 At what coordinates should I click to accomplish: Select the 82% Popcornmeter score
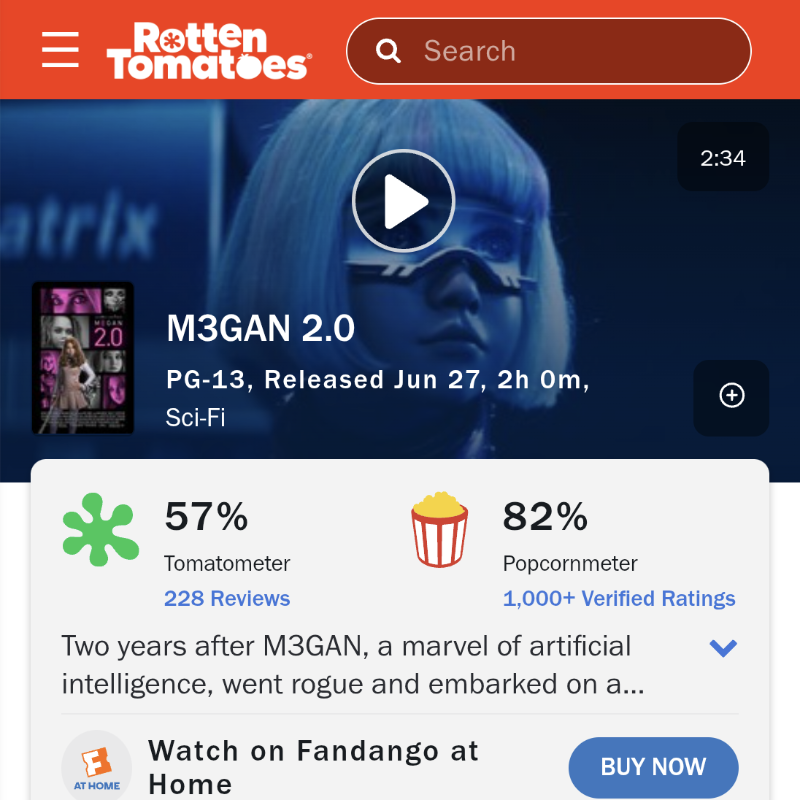pos(545,516)
